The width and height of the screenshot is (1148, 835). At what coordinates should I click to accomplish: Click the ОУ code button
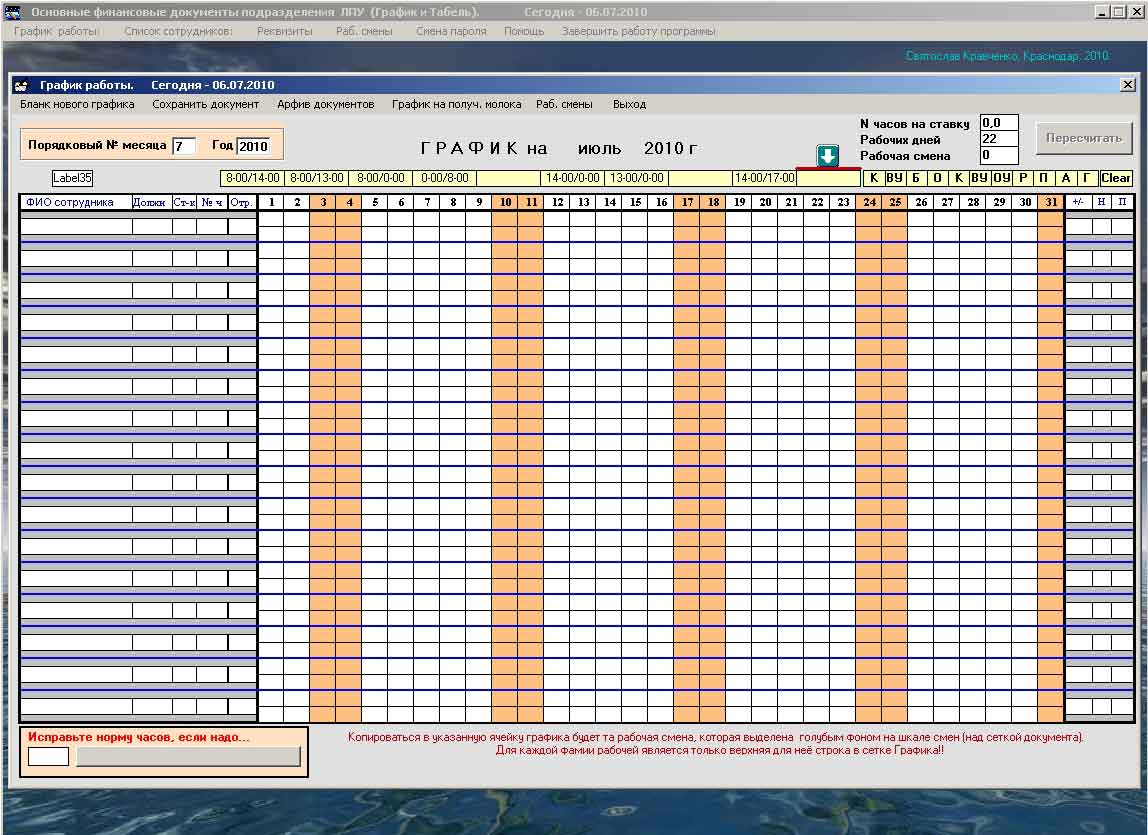click(x=1002, y=178)
